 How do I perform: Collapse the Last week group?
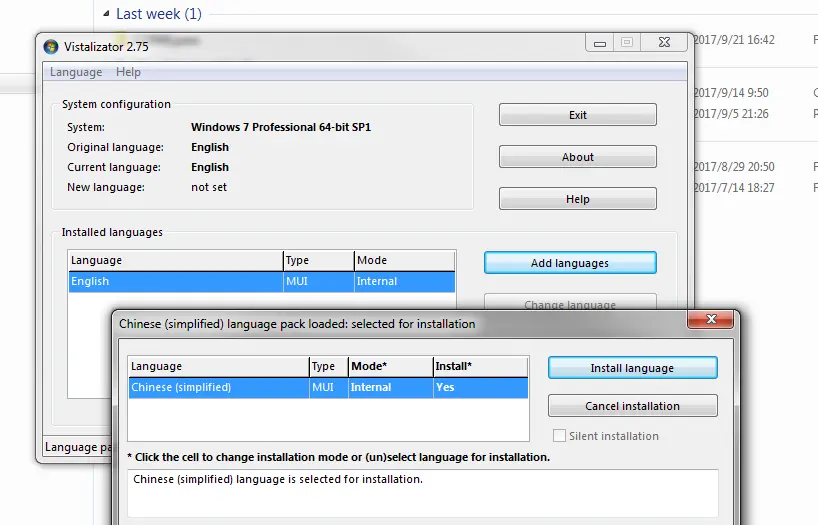(106, 14)
